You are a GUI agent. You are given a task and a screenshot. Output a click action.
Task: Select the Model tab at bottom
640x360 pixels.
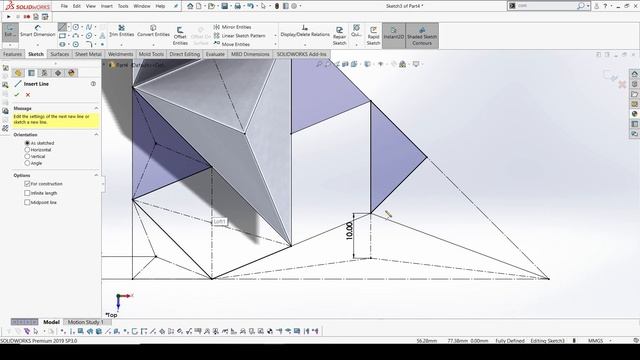pyautogui.click(x=51, y=322)
